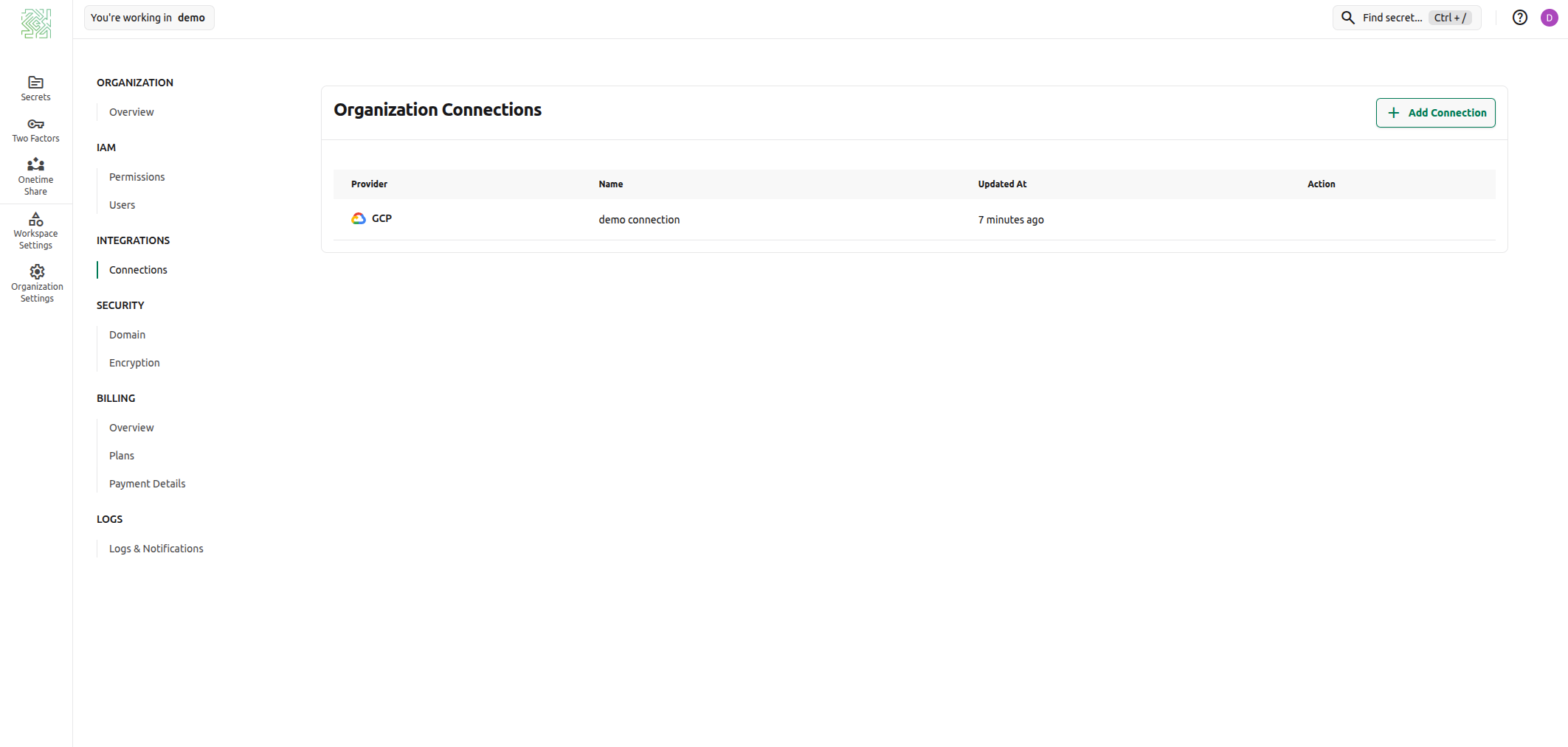
Task: Open the Users page
Action: coord(122,205)
